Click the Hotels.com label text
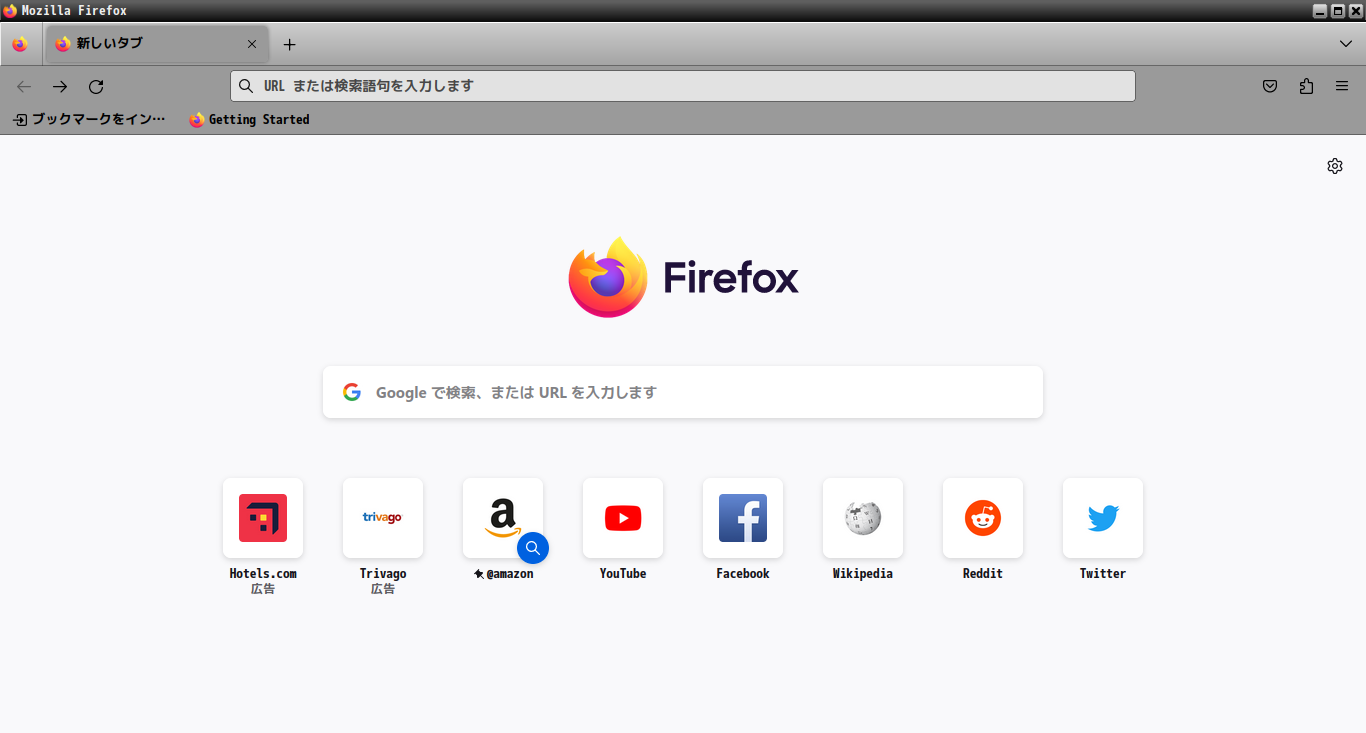 pyautogui.click(x=263, y=574)
